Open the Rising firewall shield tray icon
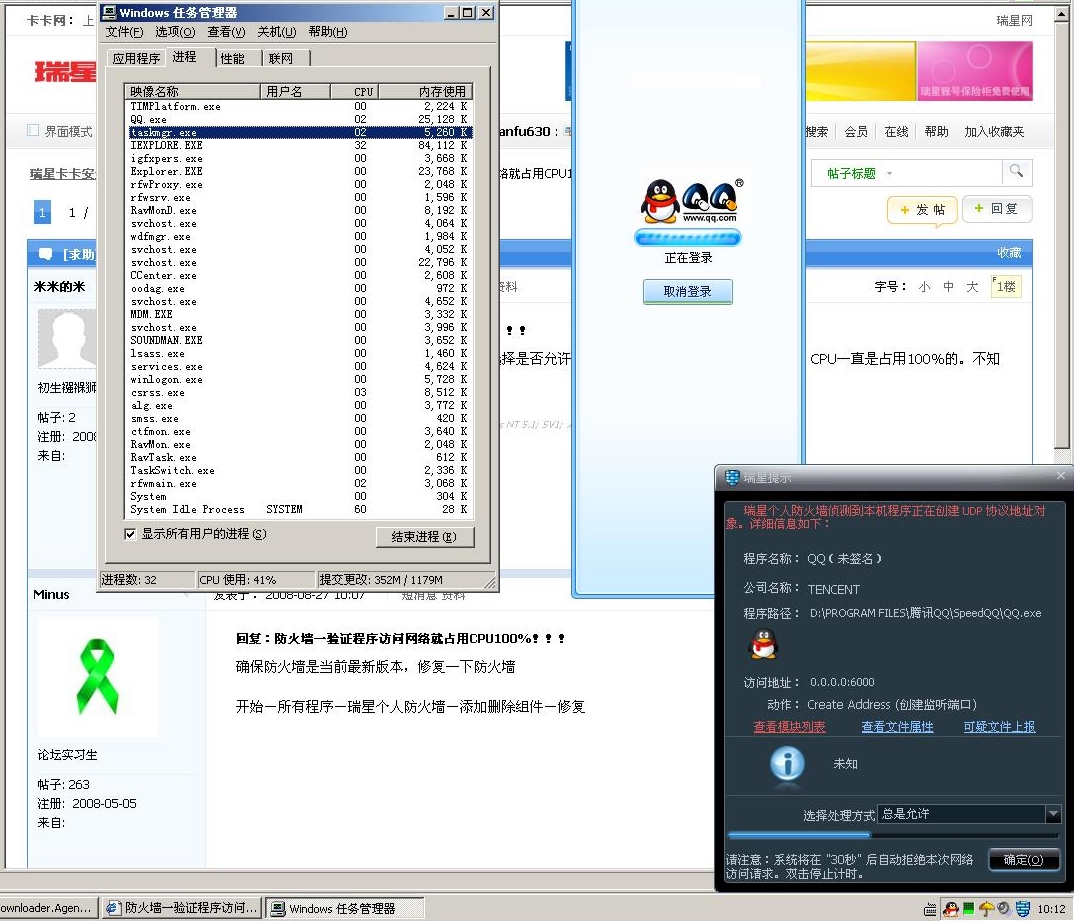The width and height of the screenshot is (1074, 921). tap(1023, 909)
